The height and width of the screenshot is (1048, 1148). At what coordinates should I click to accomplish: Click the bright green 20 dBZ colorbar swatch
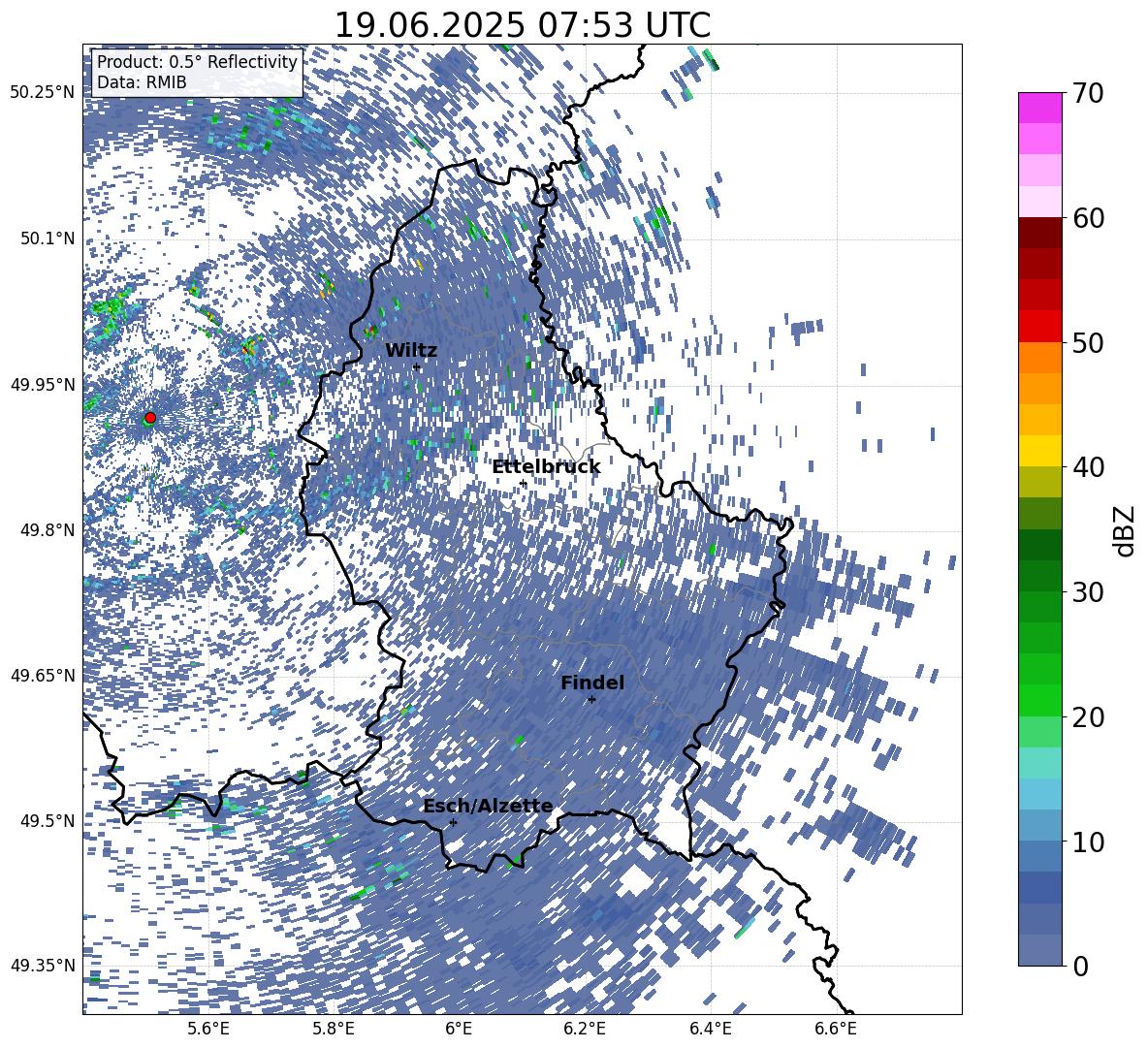(1039, 700)
